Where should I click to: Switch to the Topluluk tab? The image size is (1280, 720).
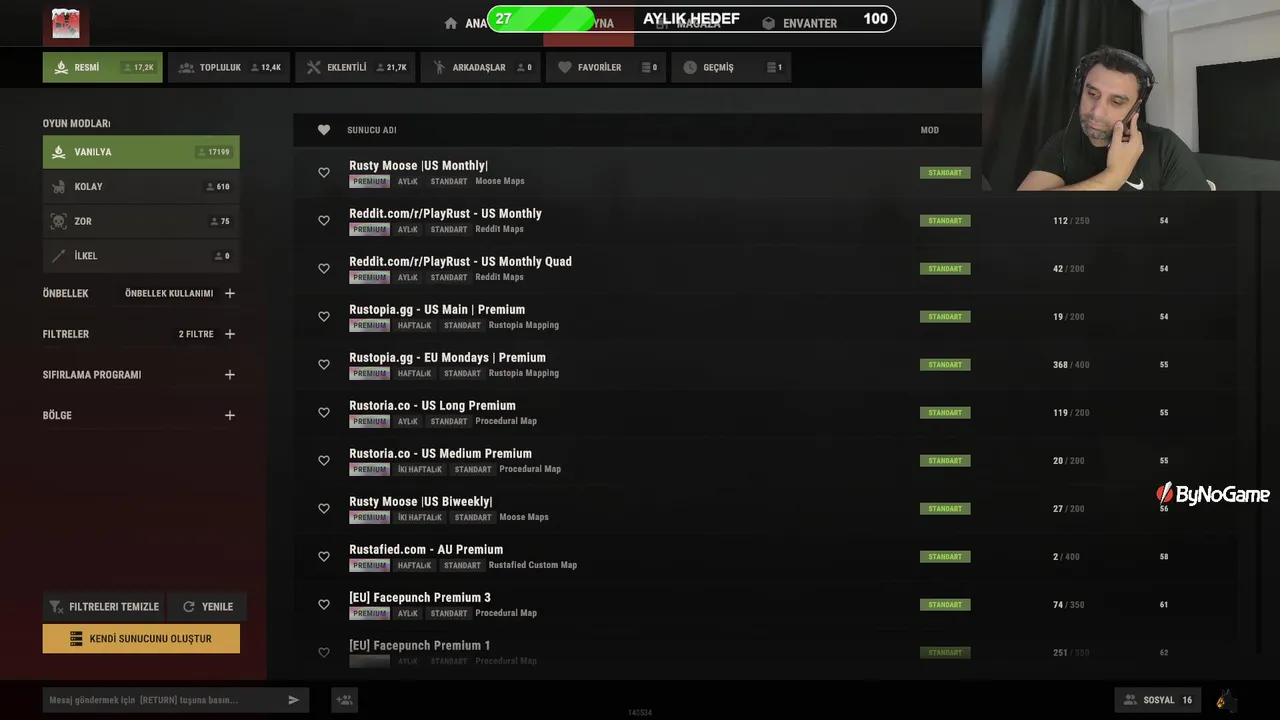pos(229,67)
